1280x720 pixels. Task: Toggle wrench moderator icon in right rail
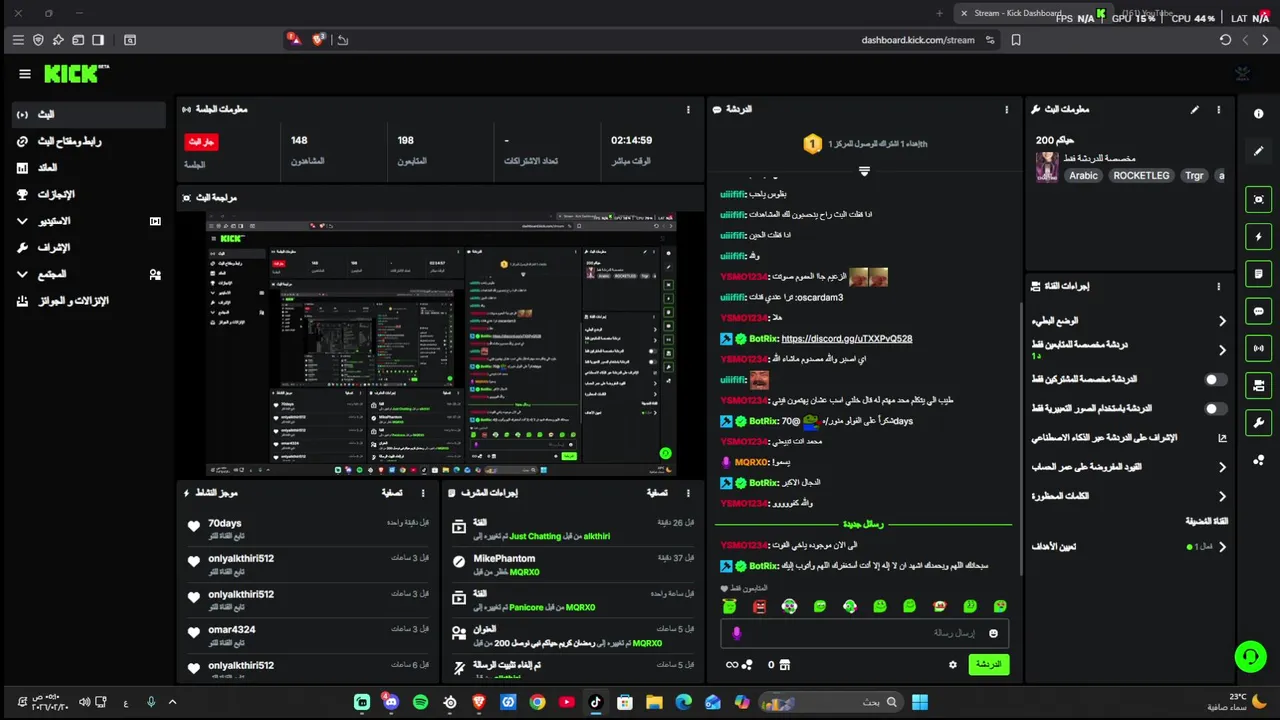coord(1259,422)
